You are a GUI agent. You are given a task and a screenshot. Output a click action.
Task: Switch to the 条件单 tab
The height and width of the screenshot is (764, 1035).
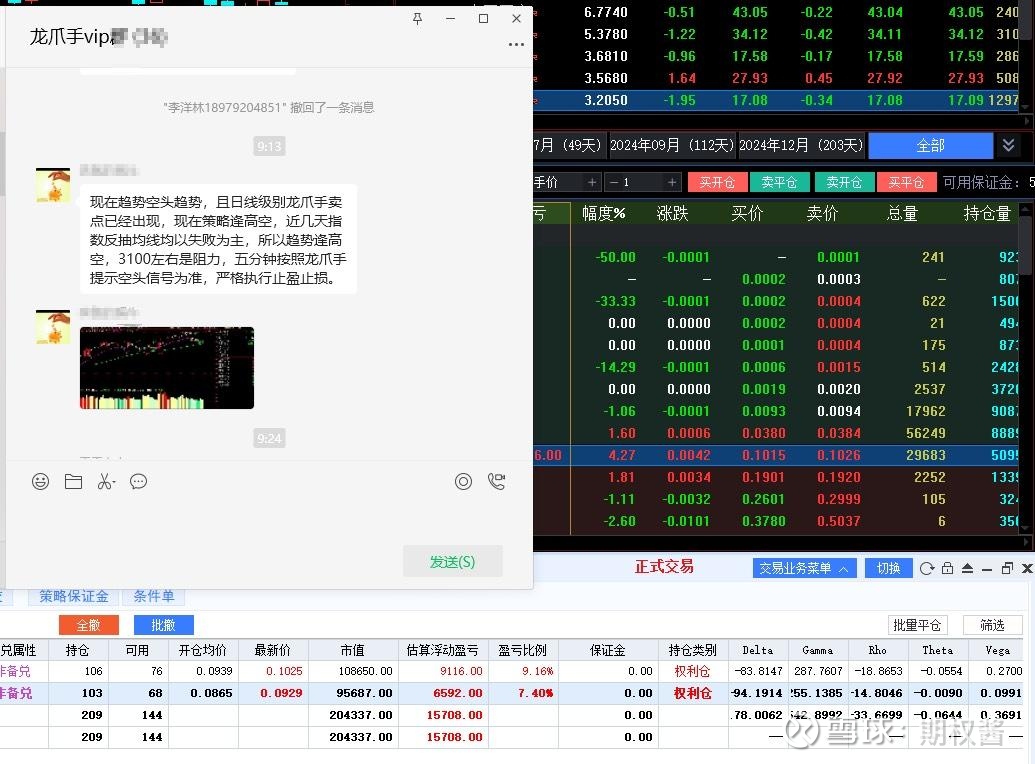point(154,595)
